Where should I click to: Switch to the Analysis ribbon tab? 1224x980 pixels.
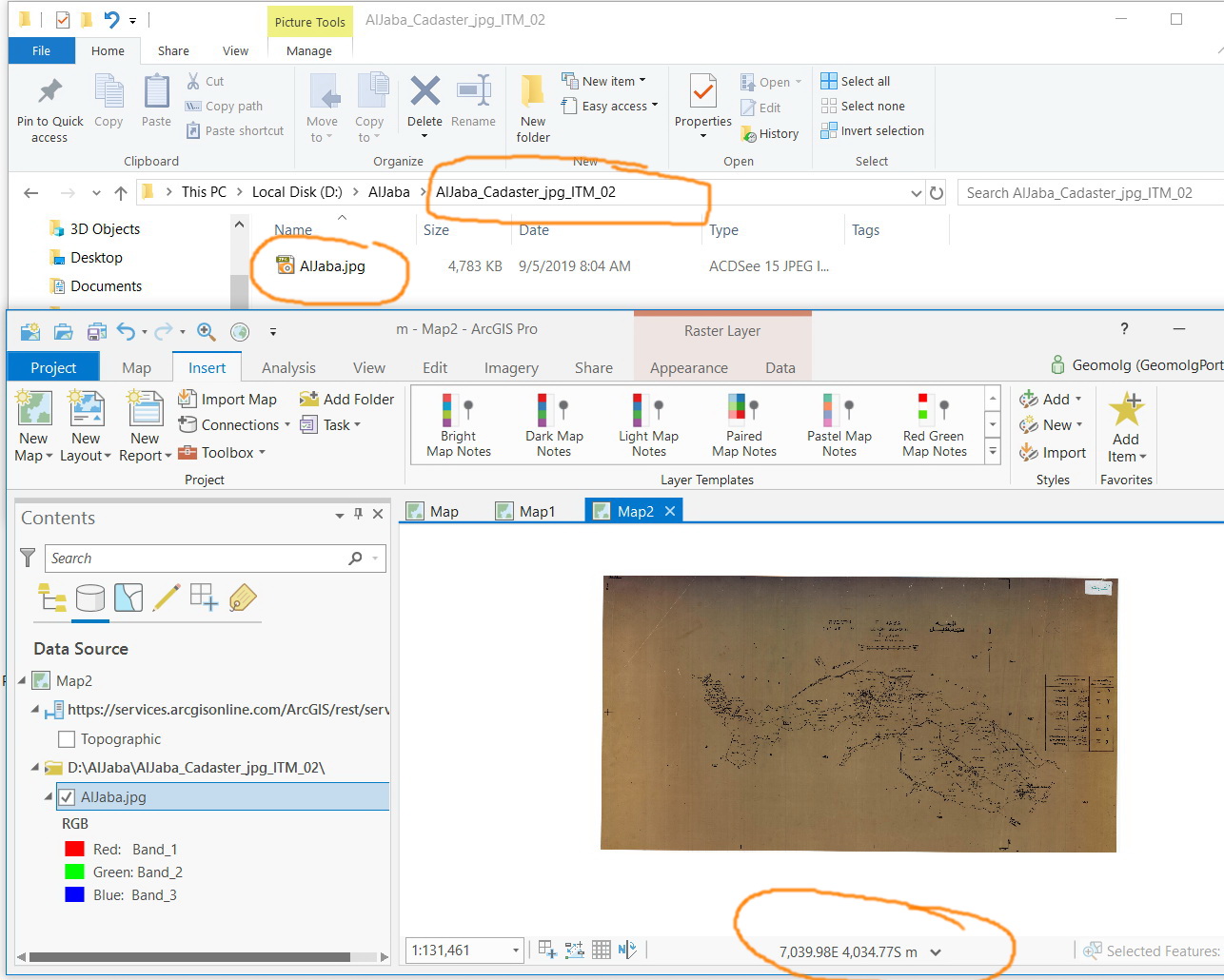[288, 368]
